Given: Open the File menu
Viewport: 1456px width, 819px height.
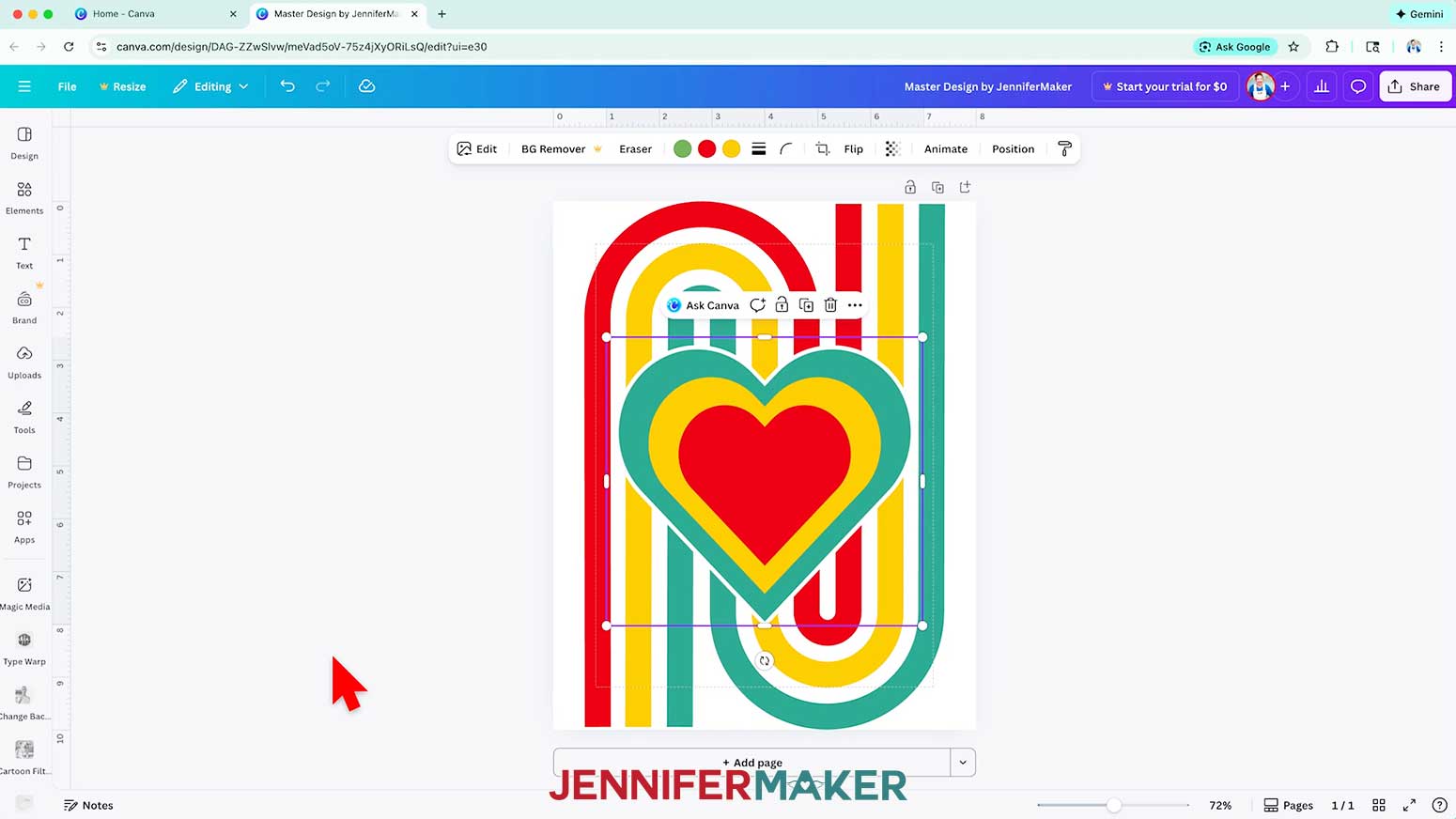Looking at the screenshot, I should (67, 86).
